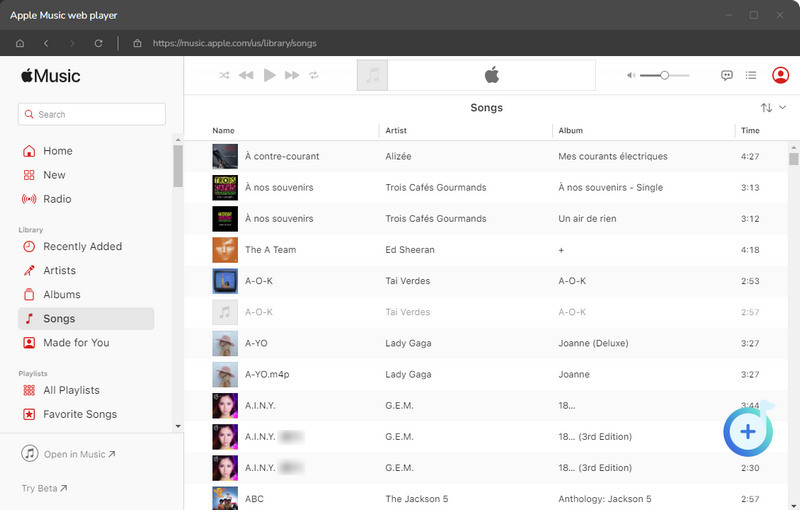Mute with the speaker icon
Image resolution: width=800 pixels, height=510 pixels.
point(631,75)
